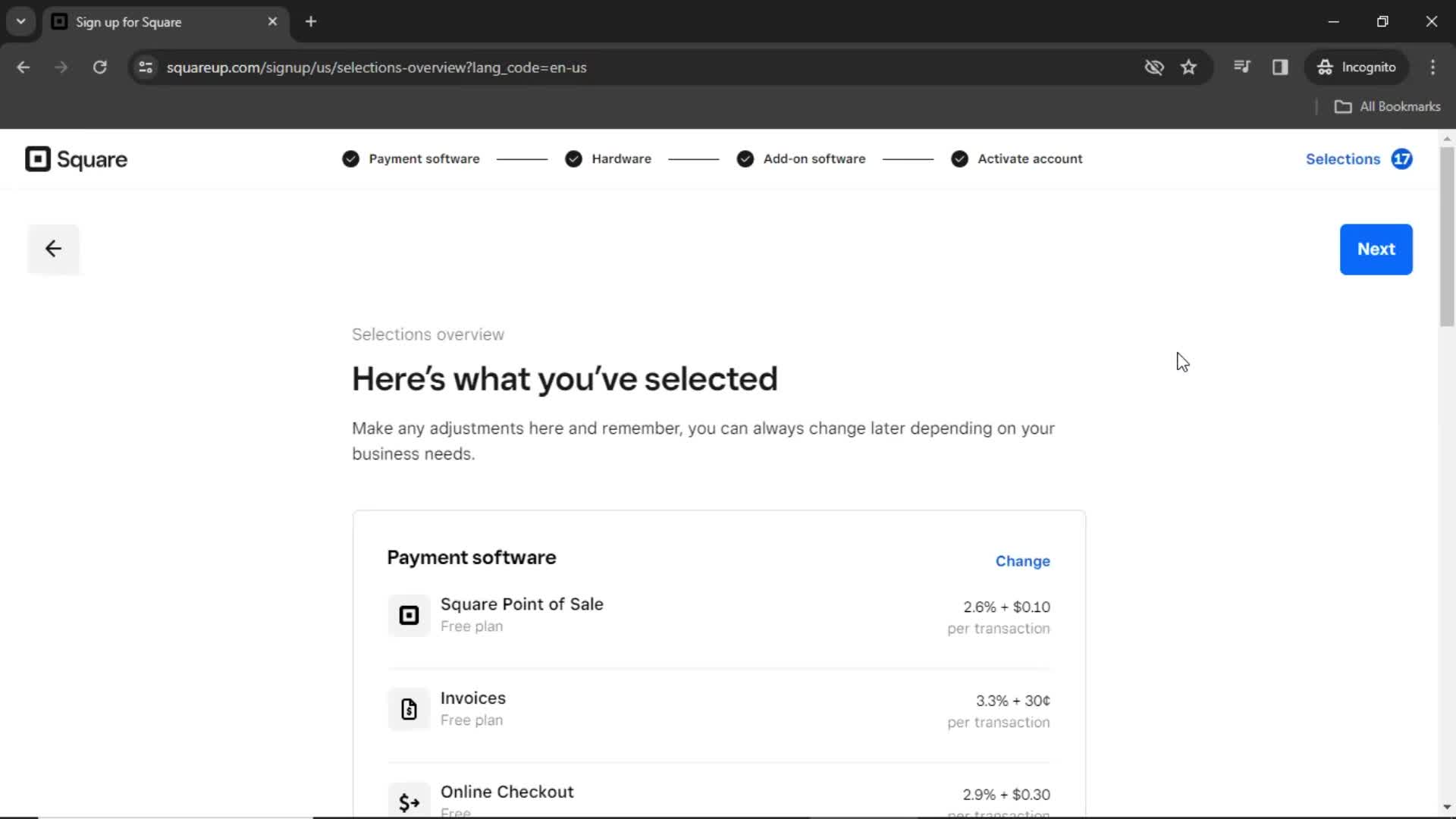Click the address bar URL

(x=376, y=67)
